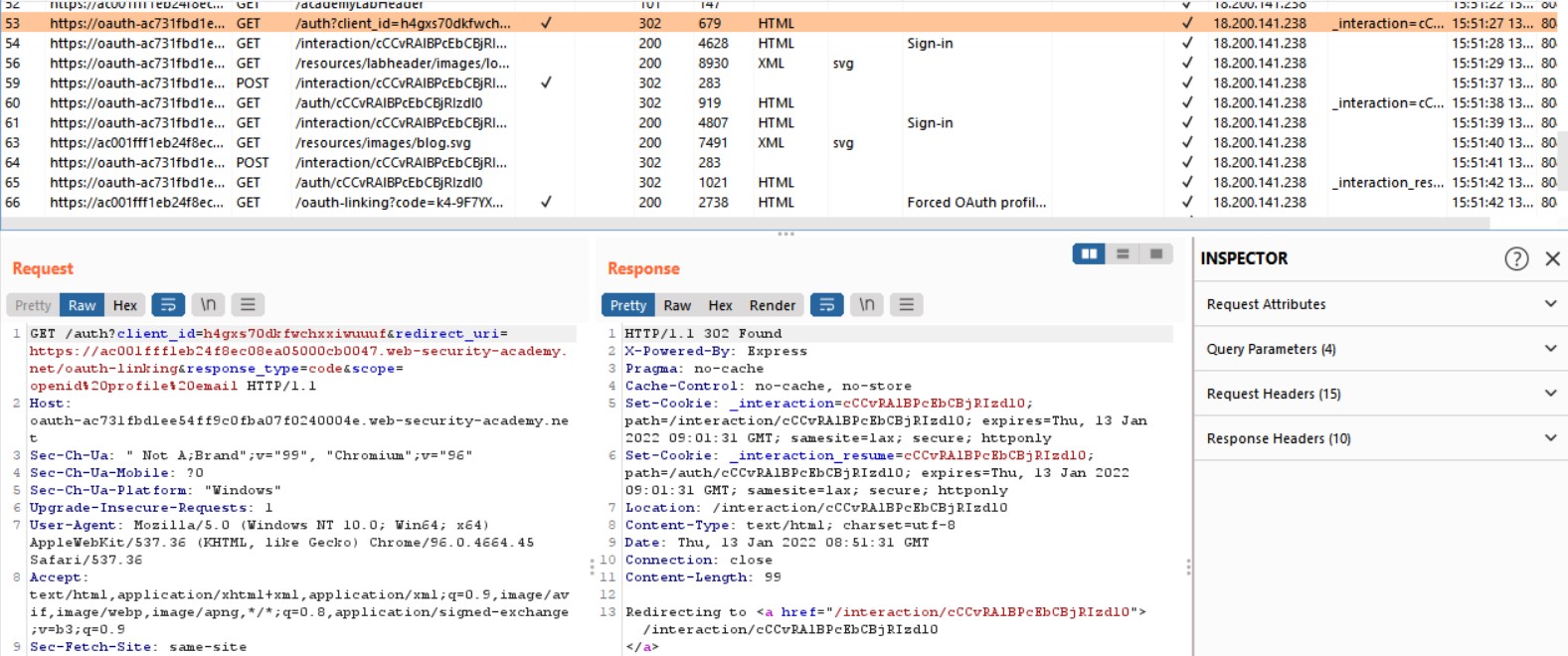The image size is (1568, 656).
Task: Expand the Request Attributes section
Action: pyautogui.click(x=1380, y=304)
